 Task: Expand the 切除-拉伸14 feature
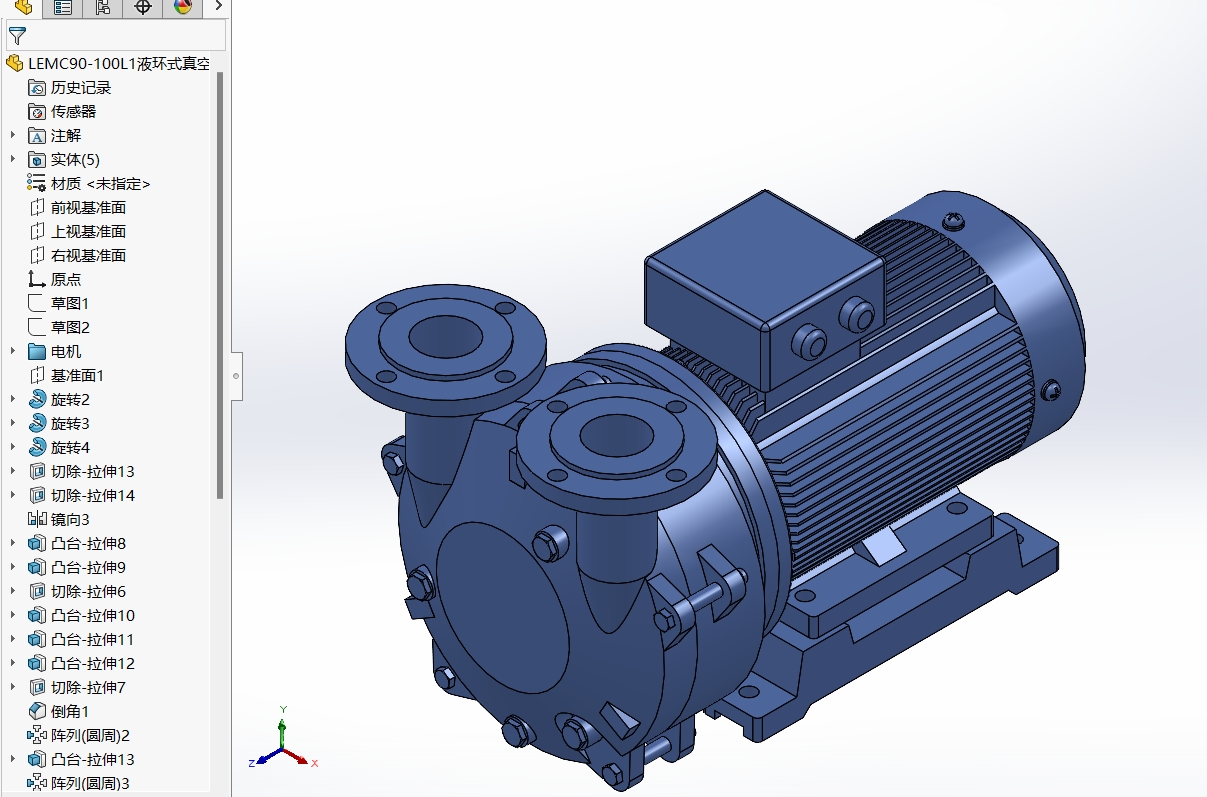tap(13, 495)
